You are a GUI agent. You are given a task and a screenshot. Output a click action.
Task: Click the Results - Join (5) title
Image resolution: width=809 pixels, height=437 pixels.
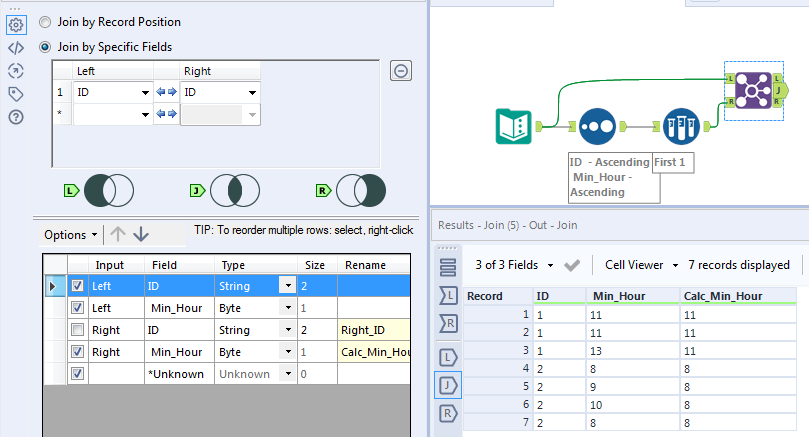pyautogui.click(x=508, y=225)
